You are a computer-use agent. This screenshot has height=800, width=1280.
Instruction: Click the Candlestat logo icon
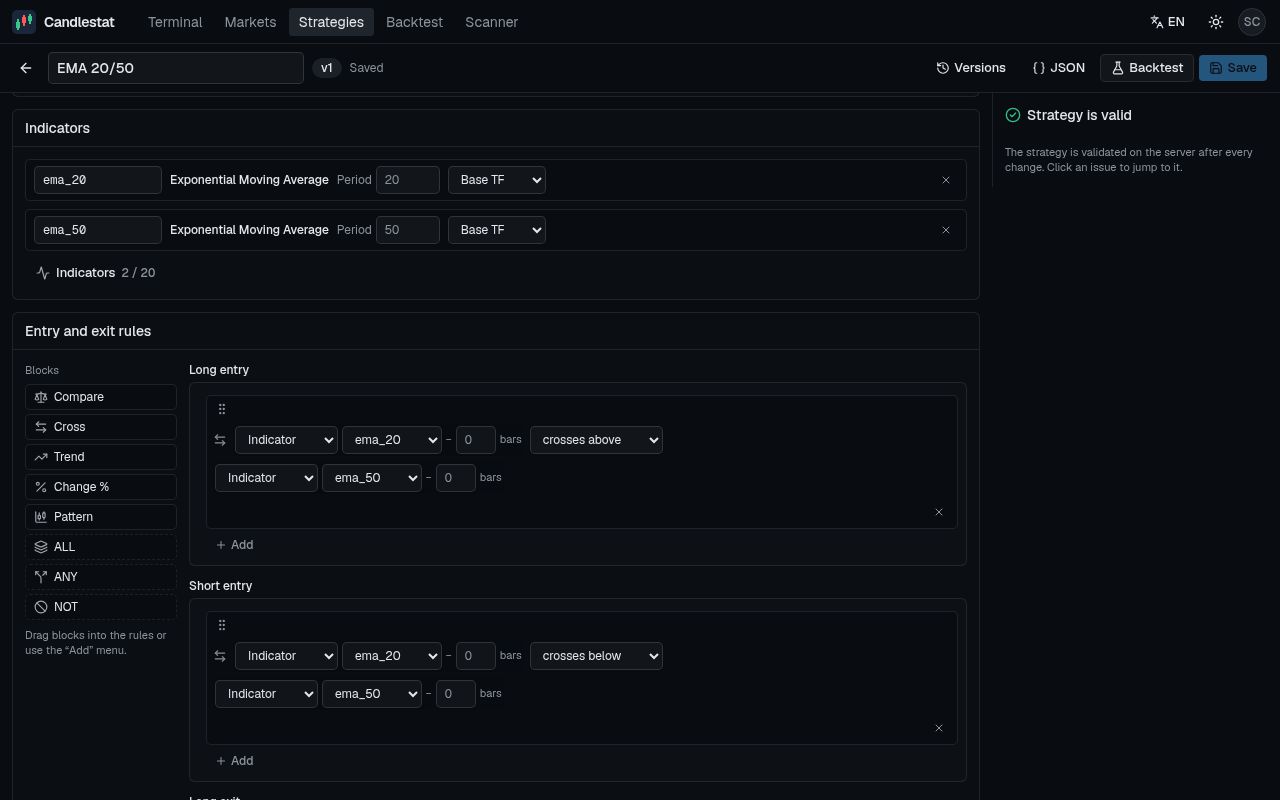pyautogui.click(x=24, y=22)
